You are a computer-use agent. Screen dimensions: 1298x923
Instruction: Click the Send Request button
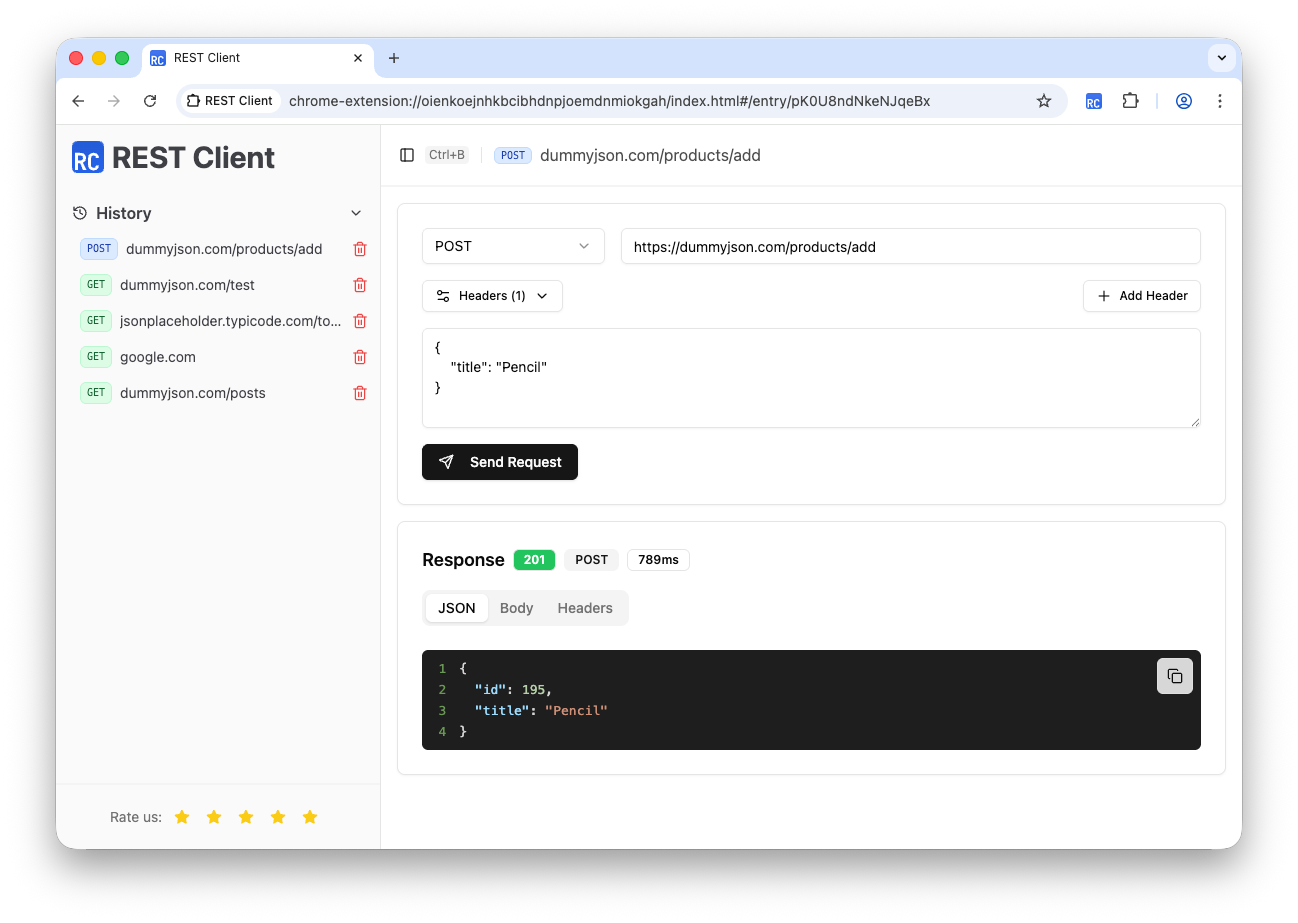click(500, 461)
